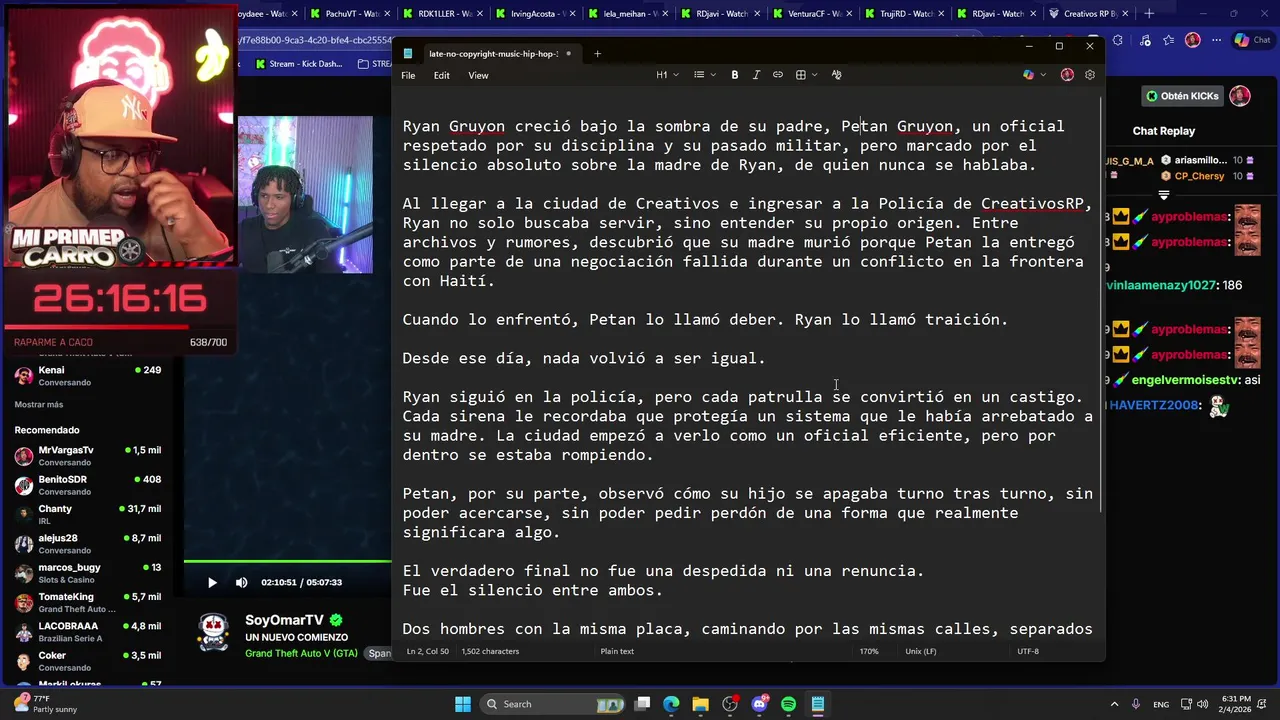Open TomateKing recommended channel

[88, 602]
